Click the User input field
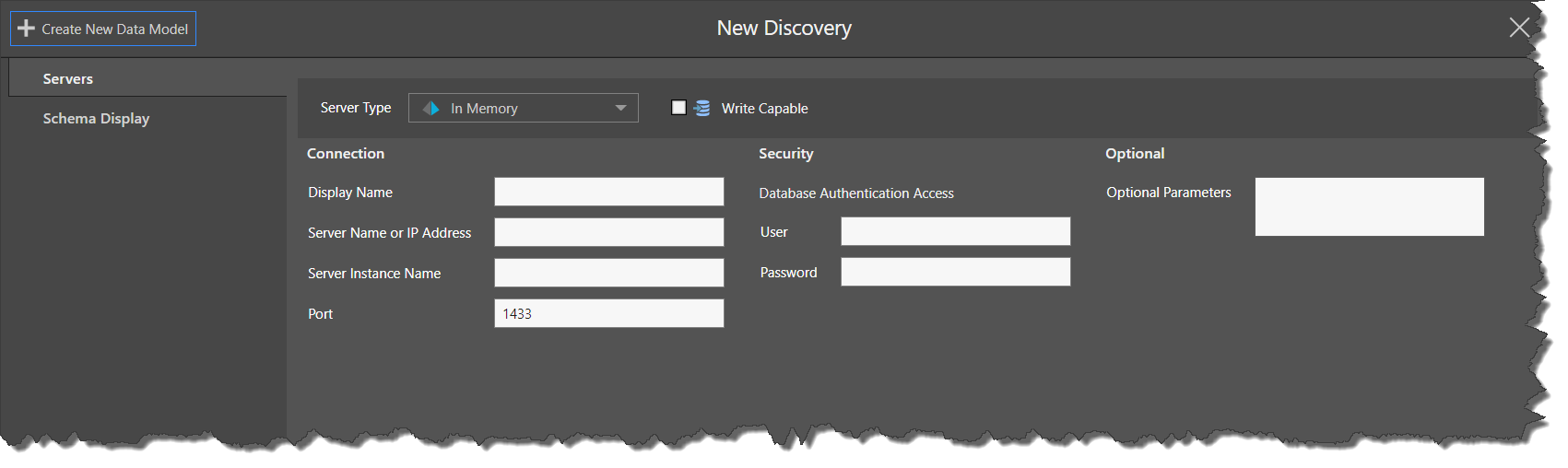The width and height of the screenshot is (1568, 468). (x=956, y=231)
